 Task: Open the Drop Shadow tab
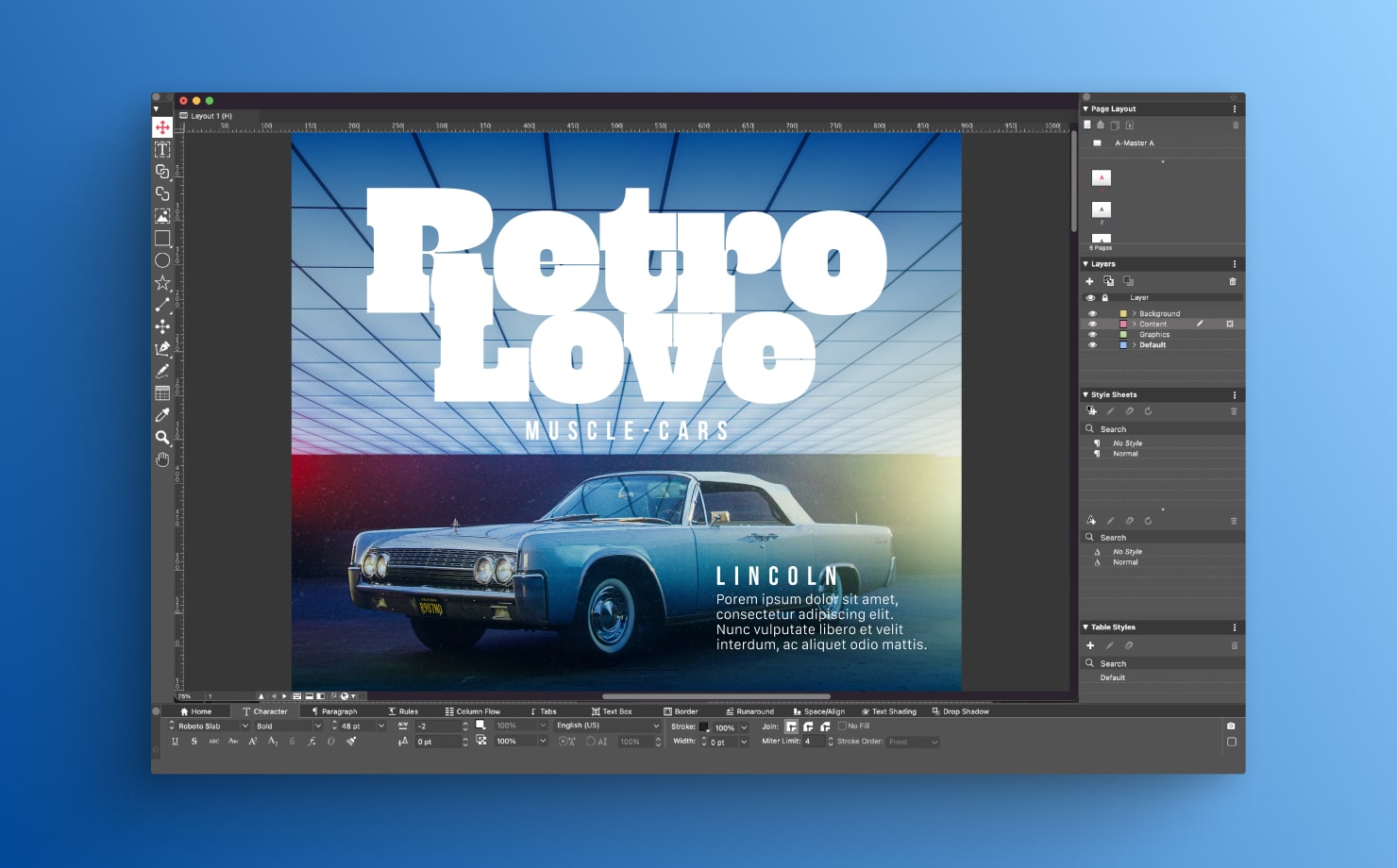[961, 711]
